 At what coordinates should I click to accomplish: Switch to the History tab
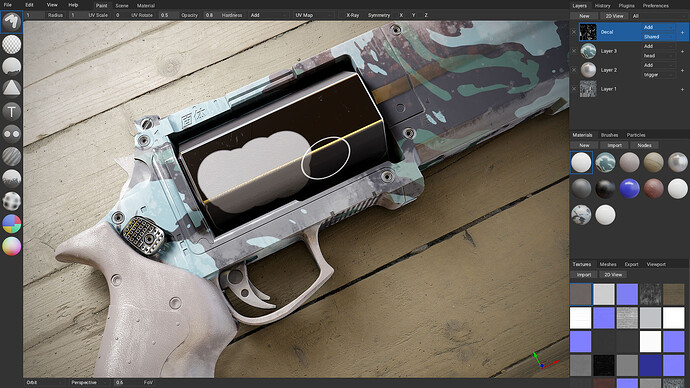point(602,6)
